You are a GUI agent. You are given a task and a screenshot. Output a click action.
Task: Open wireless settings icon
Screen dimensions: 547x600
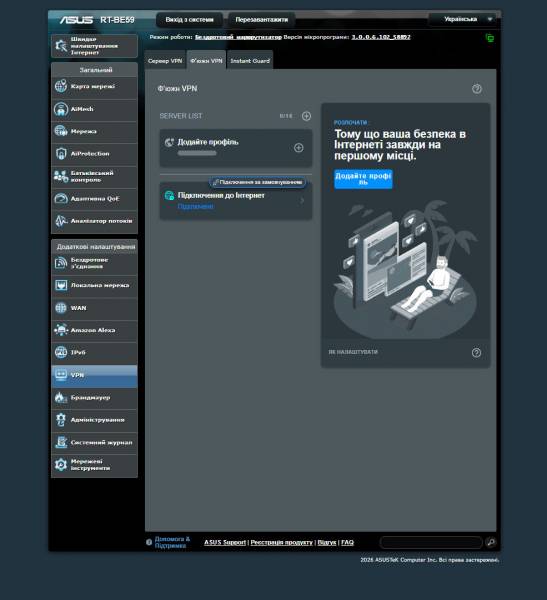[x=61, y=263]
